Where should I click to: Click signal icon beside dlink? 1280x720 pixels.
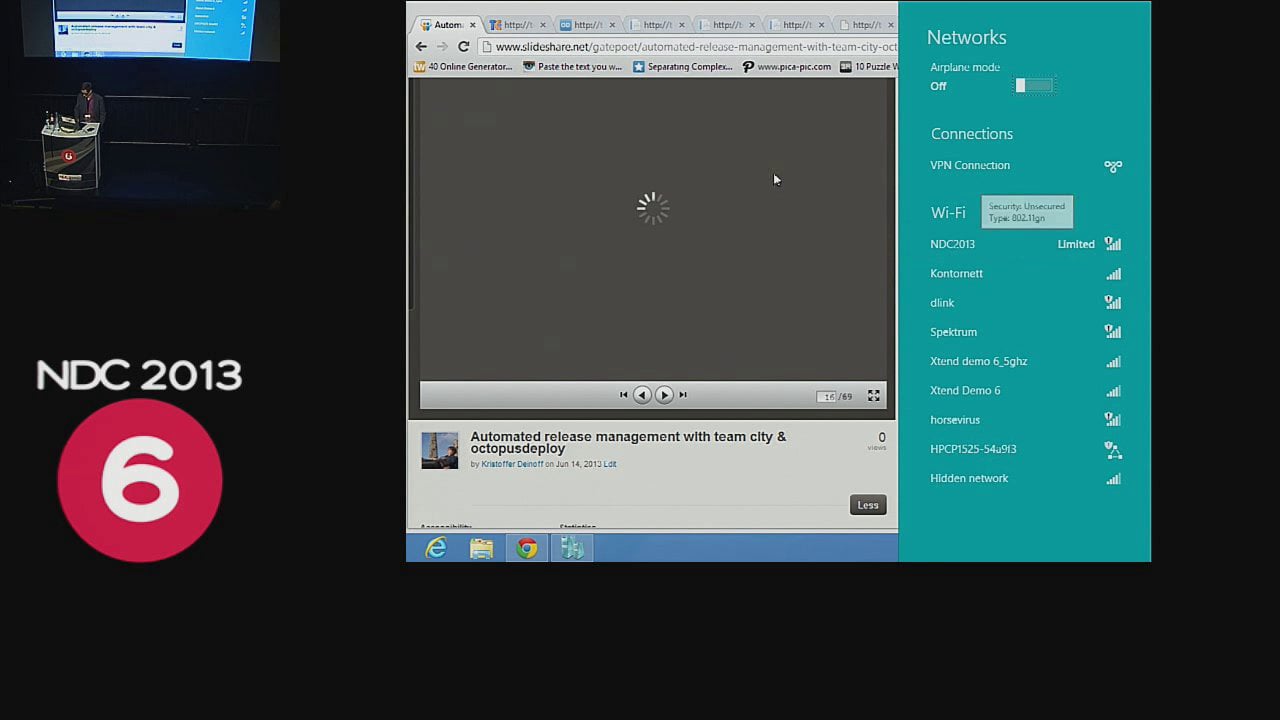(1113, 303)
